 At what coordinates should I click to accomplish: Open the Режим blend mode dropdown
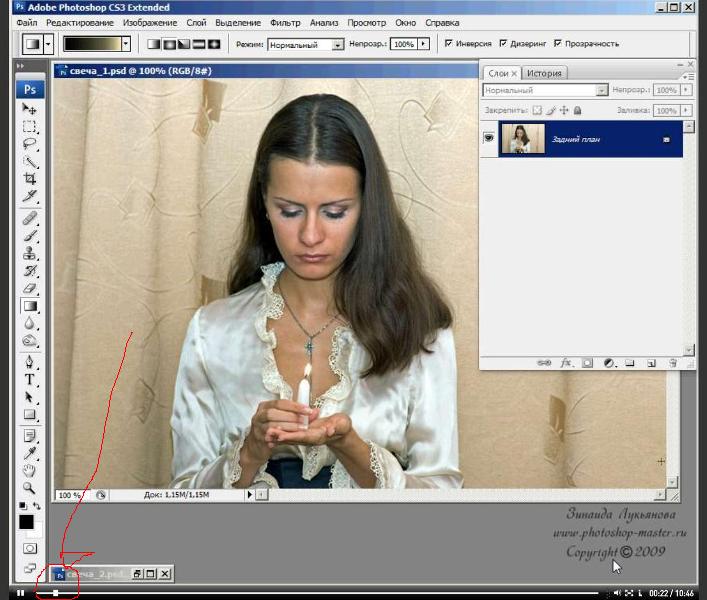click(338, 45)
